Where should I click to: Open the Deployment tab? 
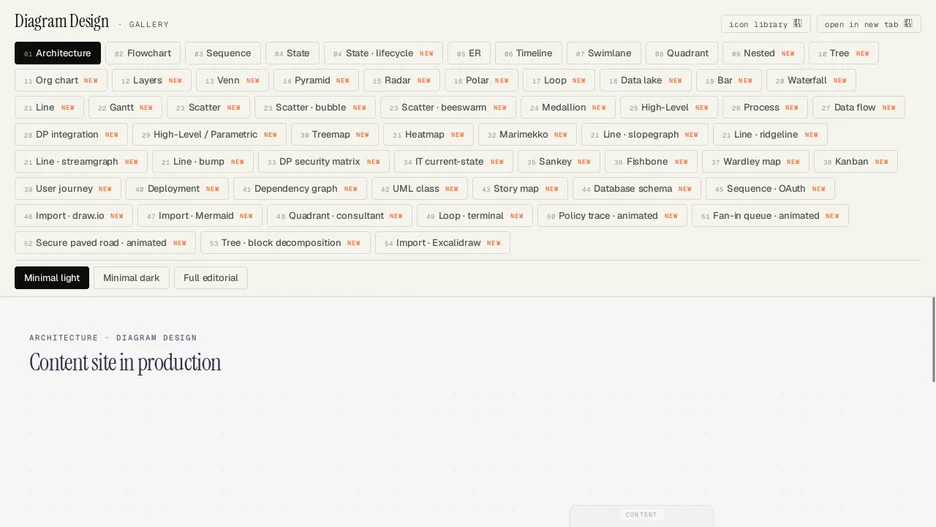177,189
